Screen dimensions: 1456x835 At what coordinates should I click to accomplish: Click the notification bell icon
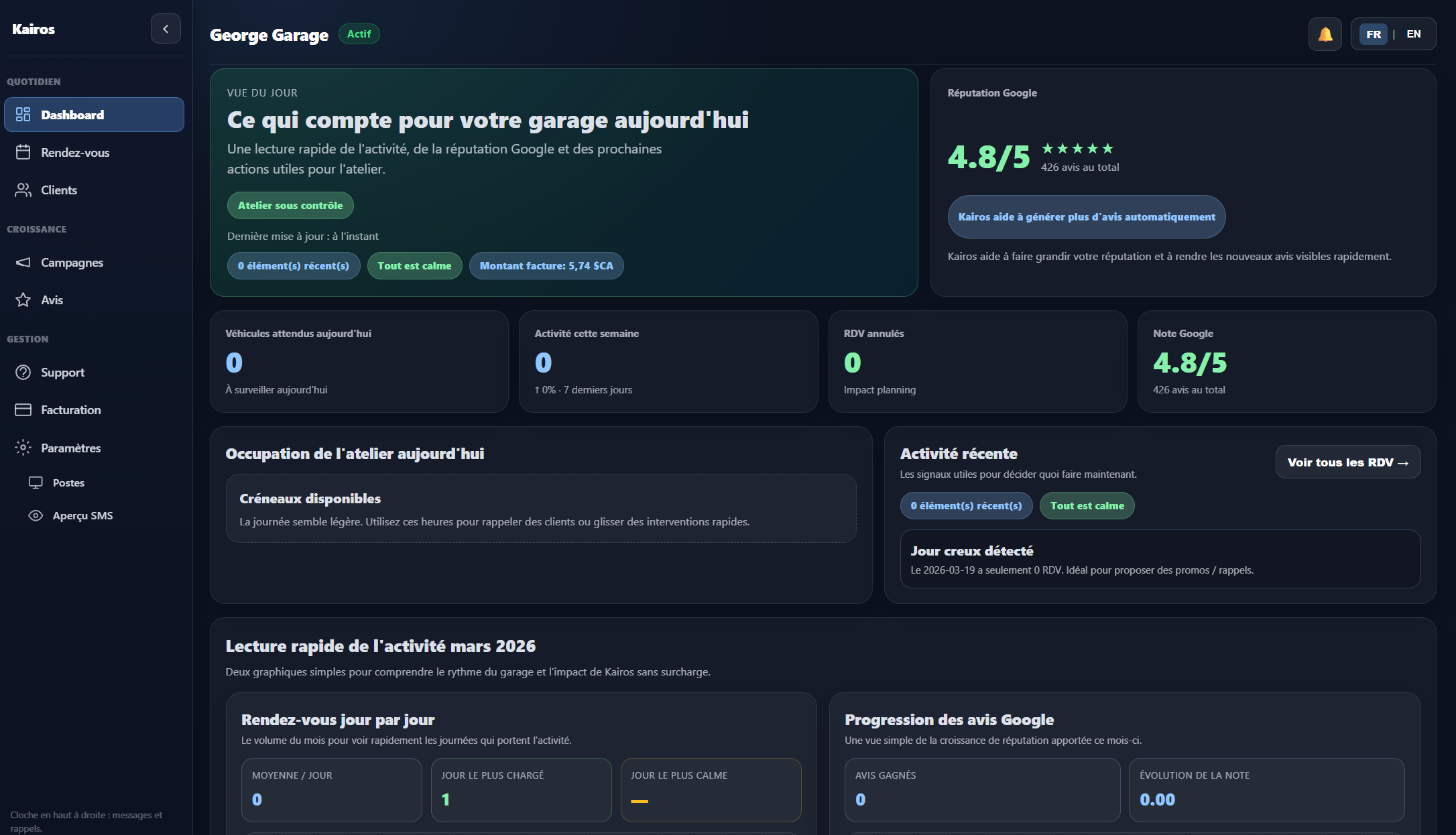1324,34
